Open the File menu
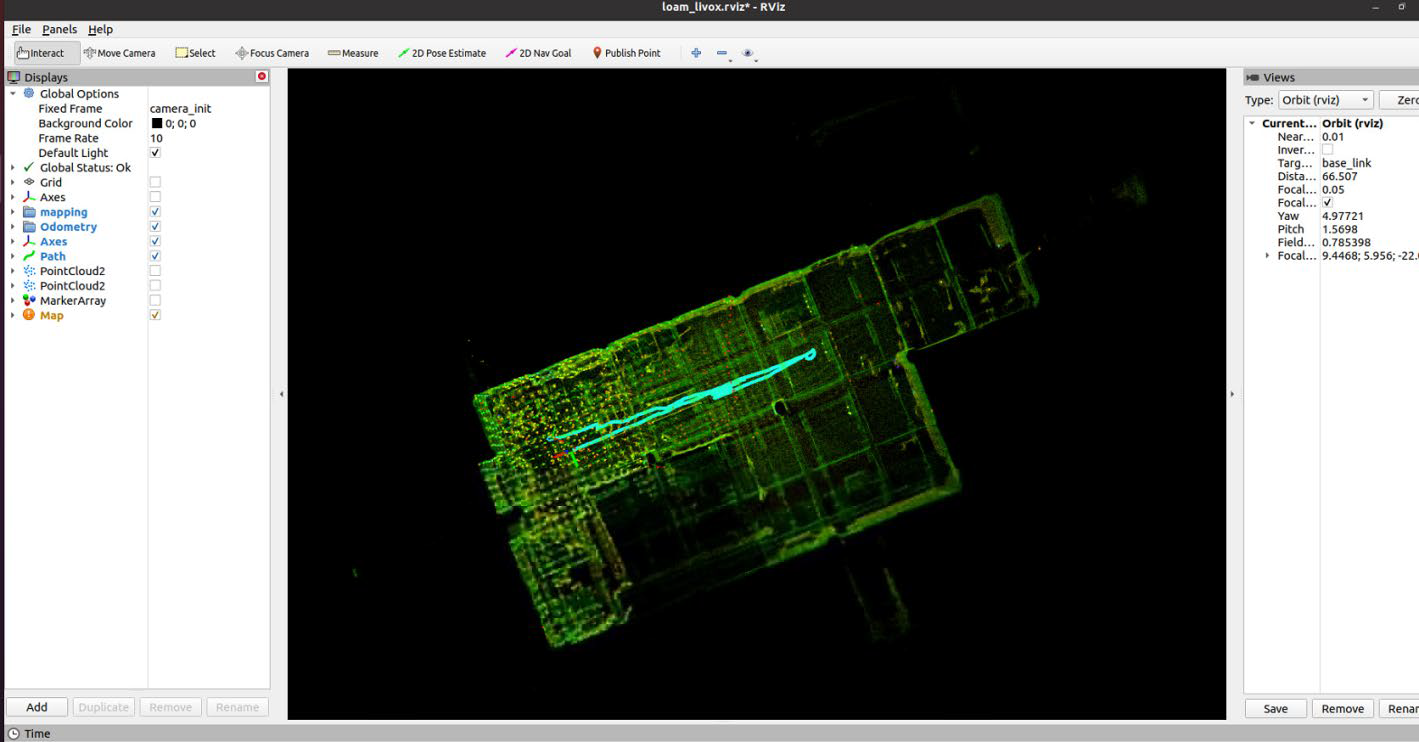 [21, 29]
